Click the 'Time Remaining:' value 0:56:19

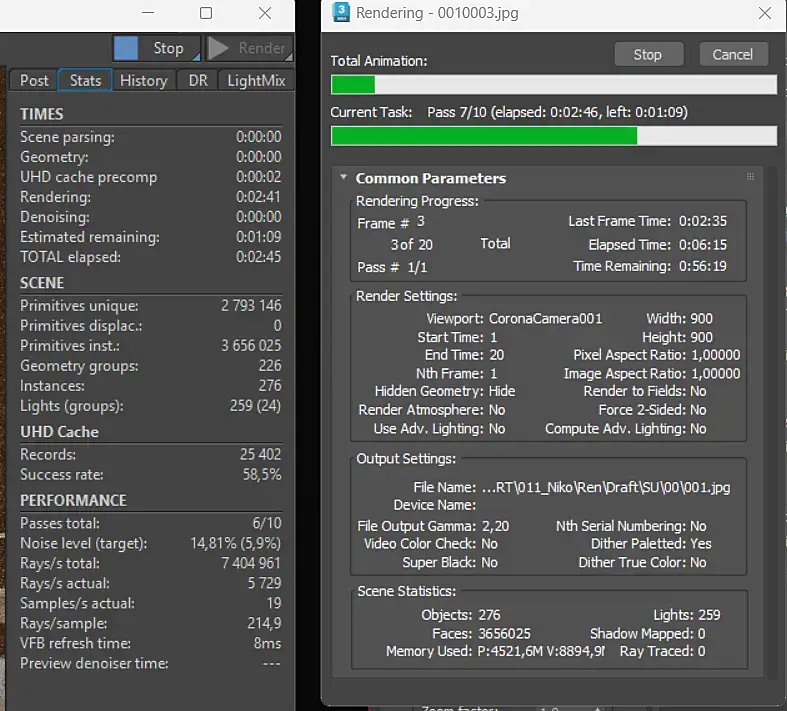pyautogui.click(x=703, y=266)
